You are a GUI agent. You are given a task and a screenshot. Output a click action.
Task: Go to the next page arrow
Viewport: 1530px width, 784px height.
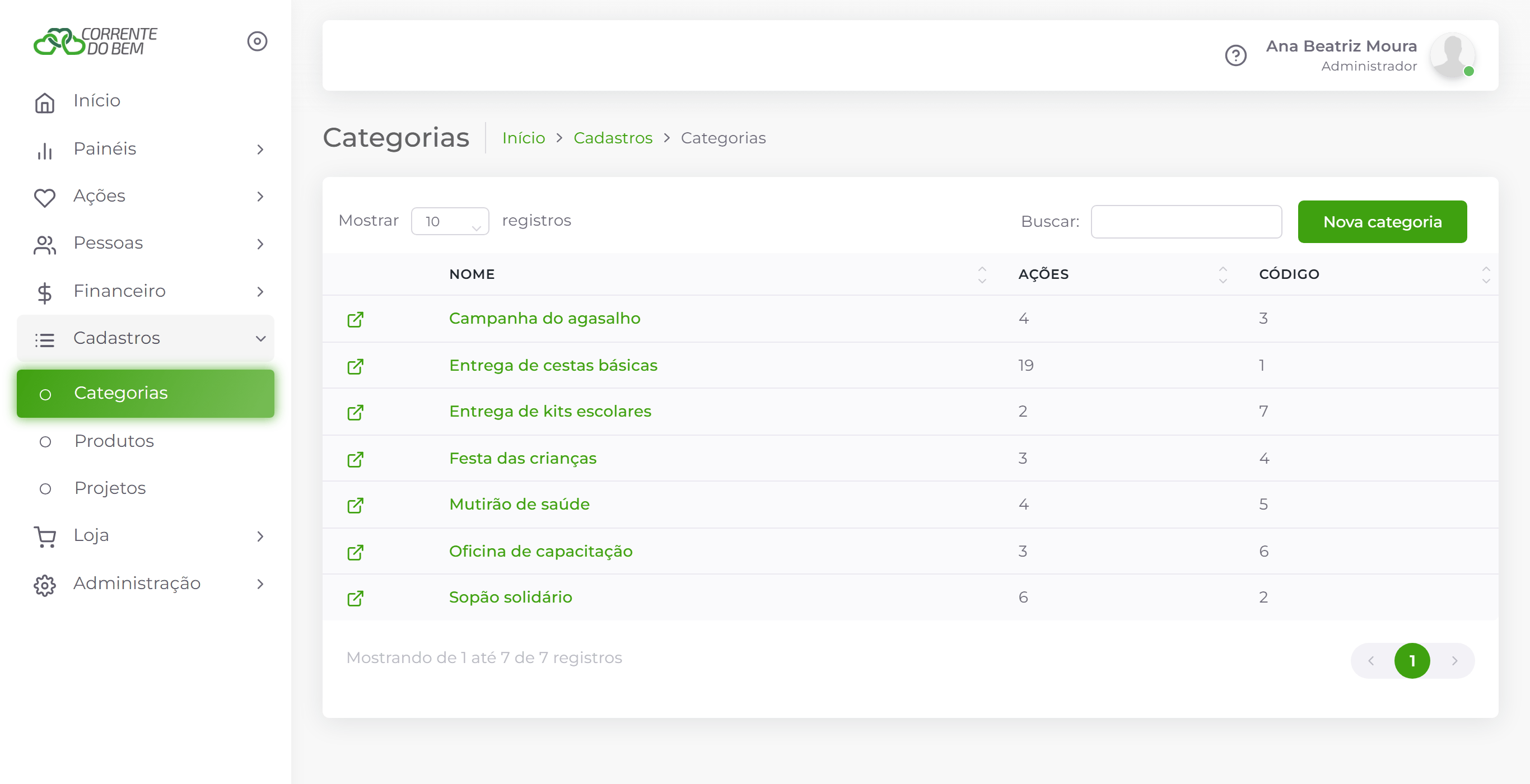(1454, 660)
